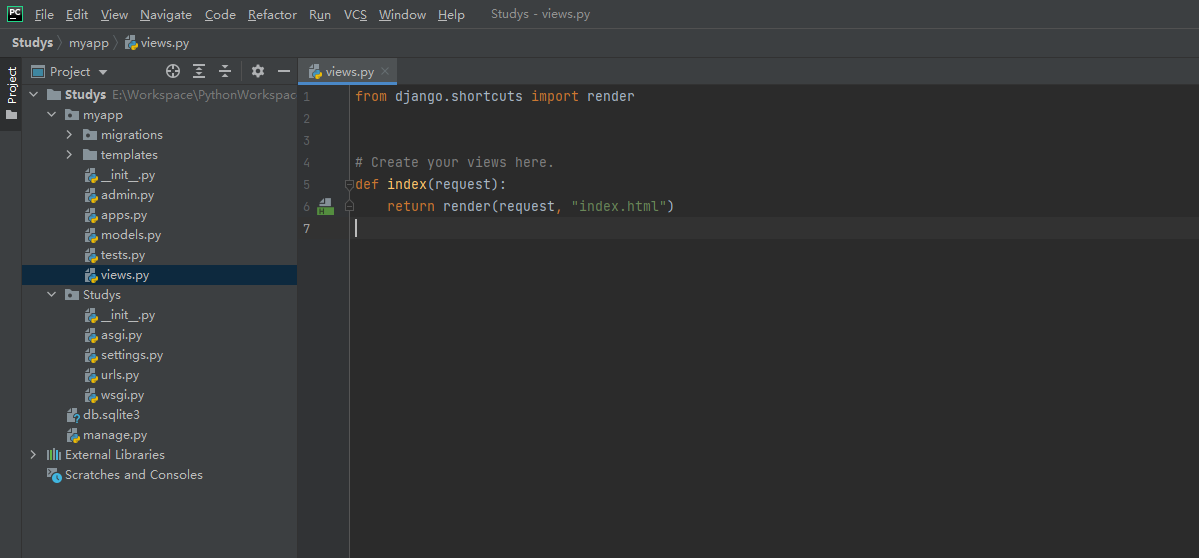Select __init__.py under Studys package
Viewport: 1199px width, 558px height.
coord(119,315)
